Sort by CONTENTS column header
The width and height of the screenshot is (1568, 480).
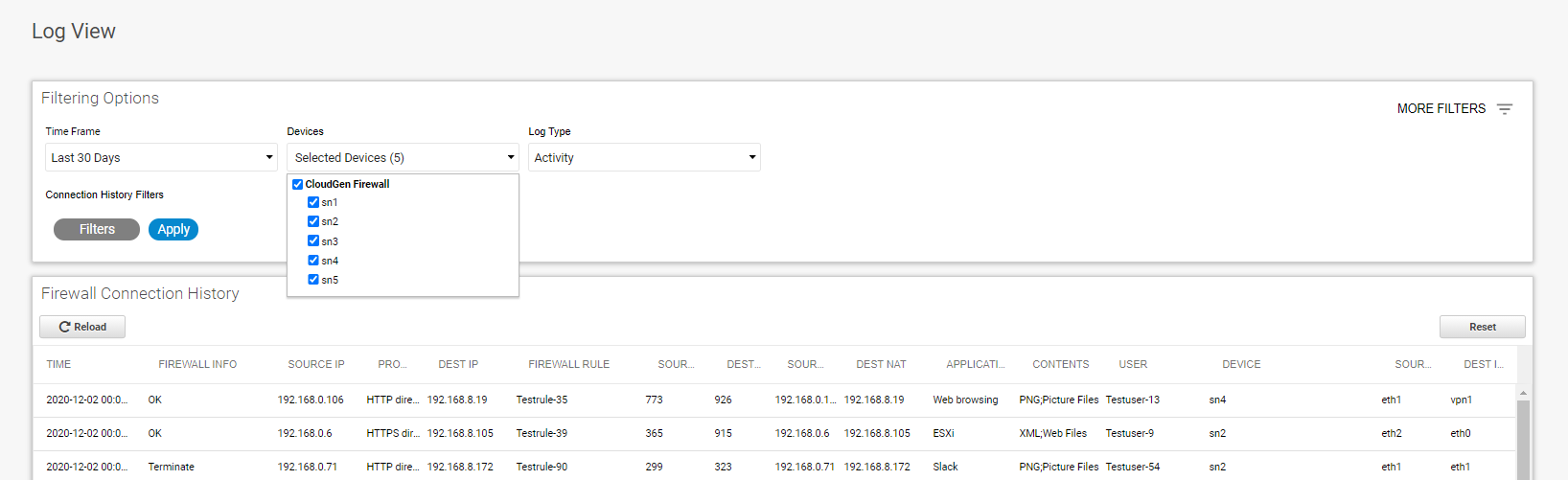click(x=1060, y=364)
